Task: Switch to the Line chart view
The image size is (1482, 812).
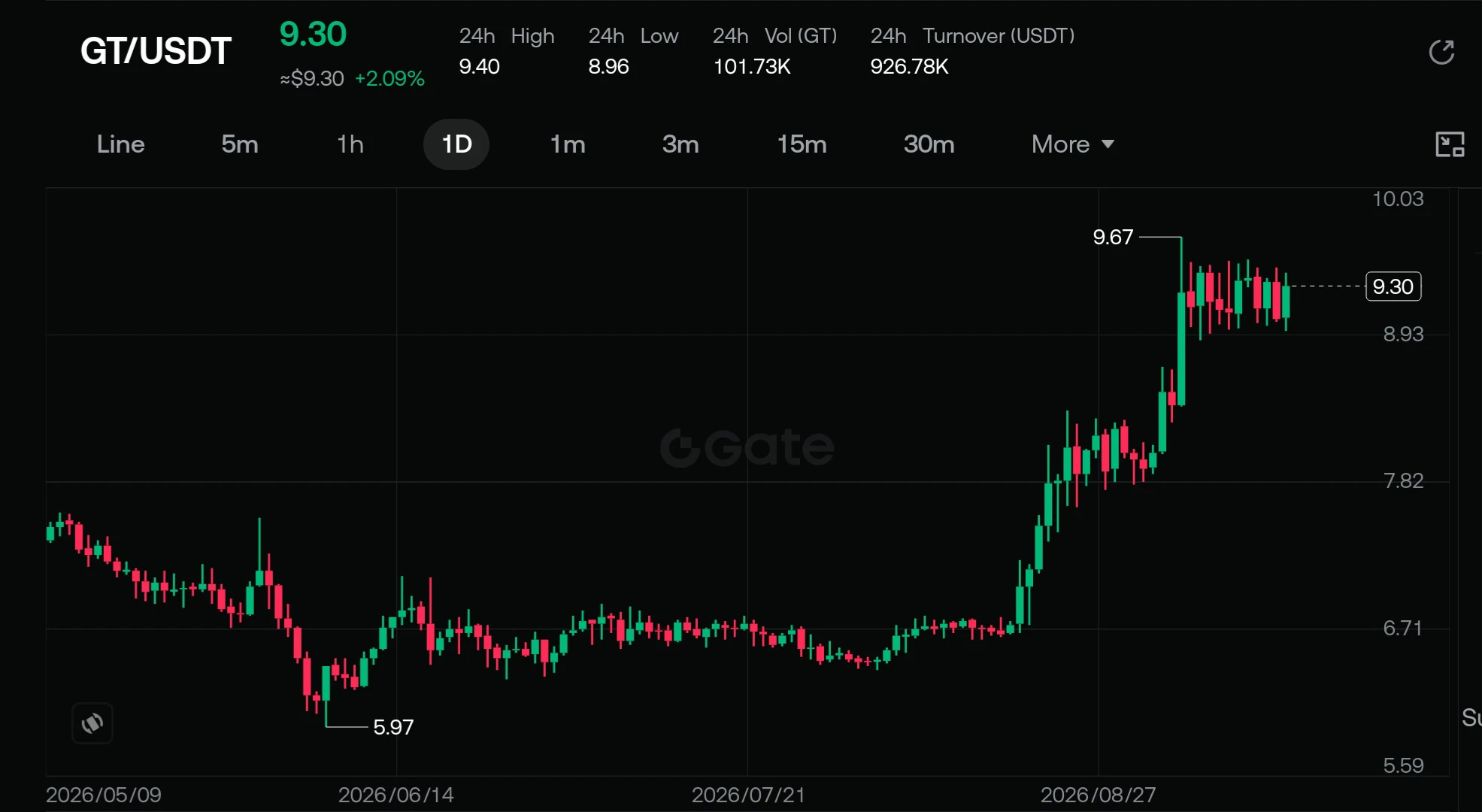Action: click(120, 144)
